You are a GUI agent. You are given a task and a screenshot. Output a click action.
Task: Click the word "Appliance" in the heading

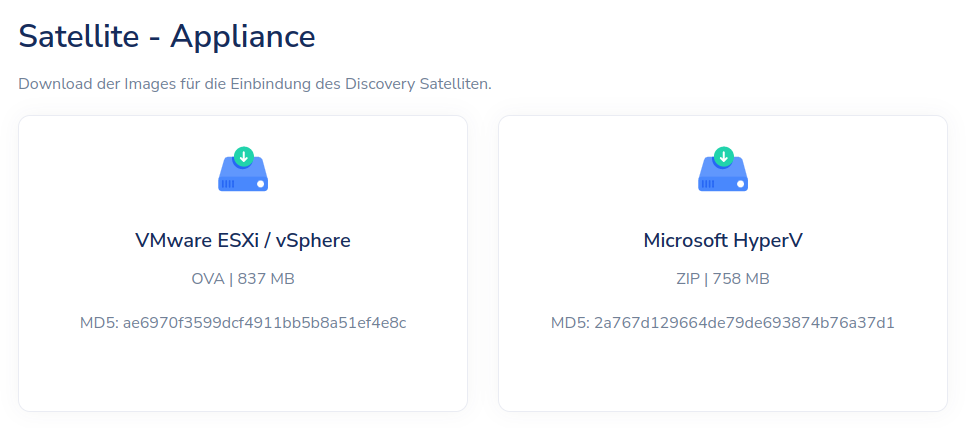[243, 36]
